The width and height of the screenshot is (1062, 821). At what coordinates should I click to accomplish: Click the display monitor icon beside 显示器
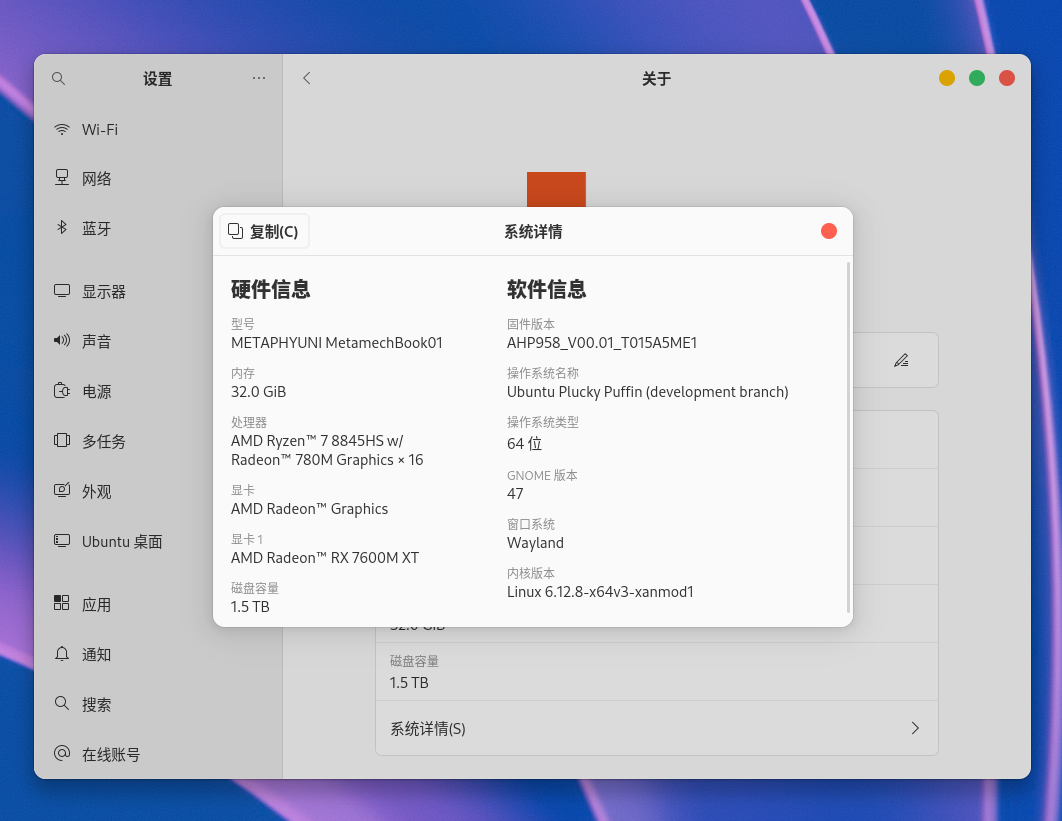click(x=62, y=291)
